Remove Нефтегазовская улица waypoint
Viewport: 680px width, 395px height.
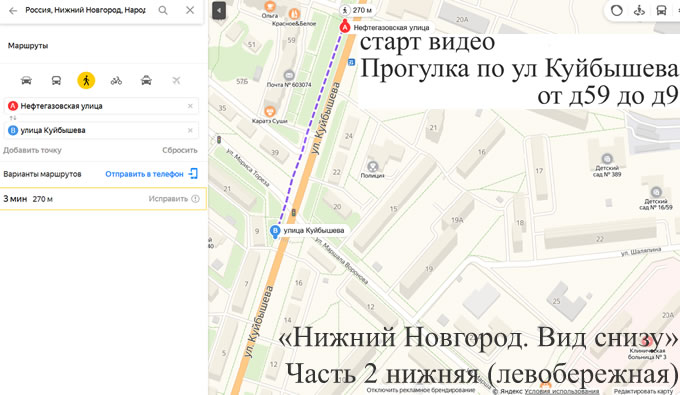190,106
